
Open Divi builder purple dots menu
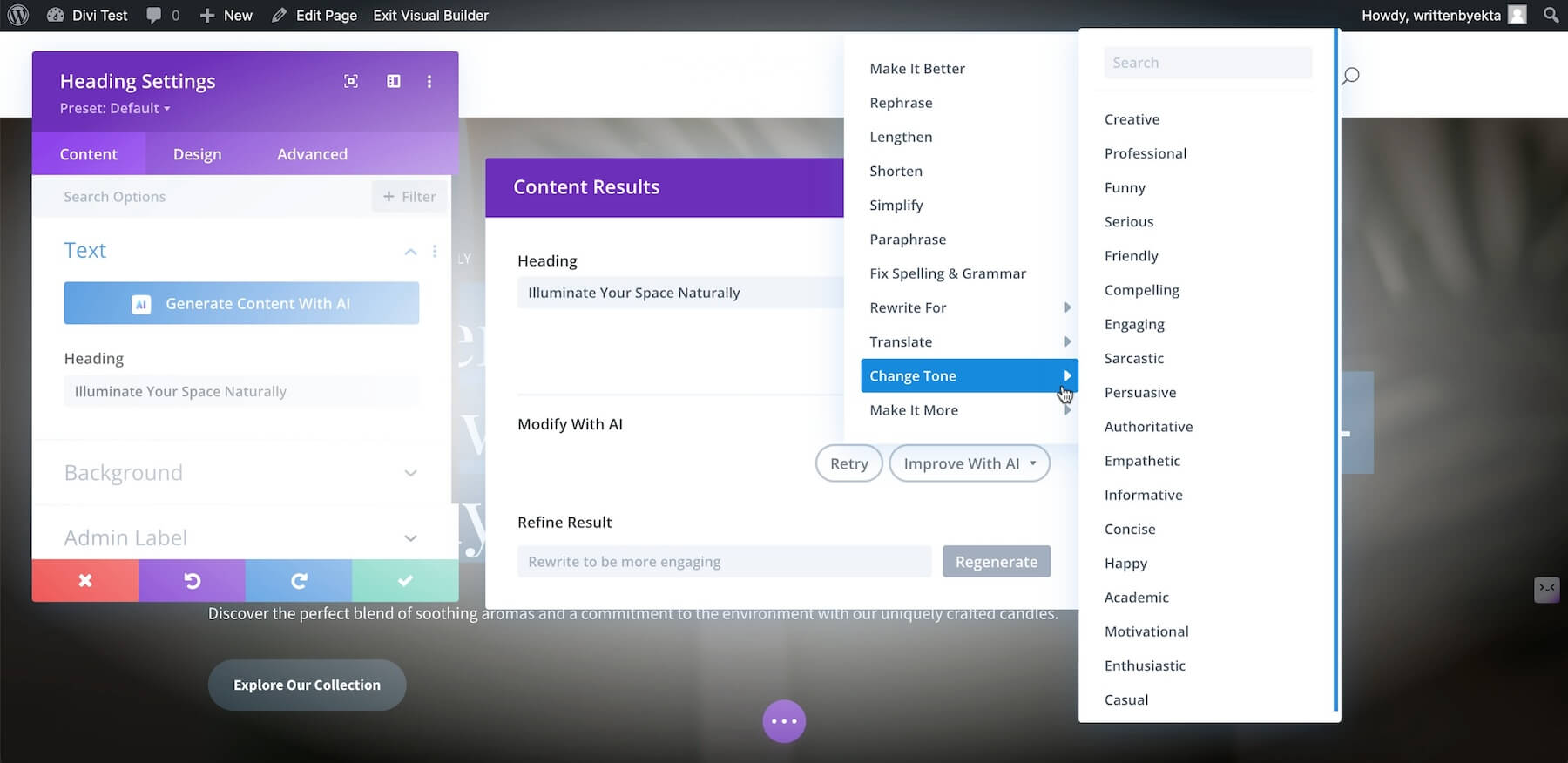[784, 721]
